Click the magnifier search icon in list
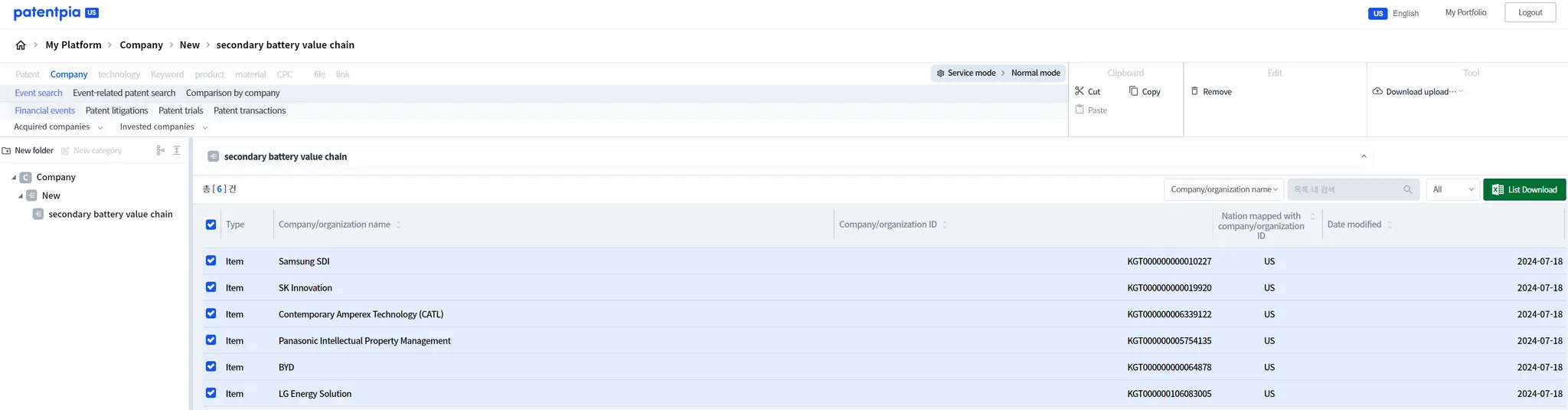Viewport: 1568px width, 410px height. tap(1407, 190)
